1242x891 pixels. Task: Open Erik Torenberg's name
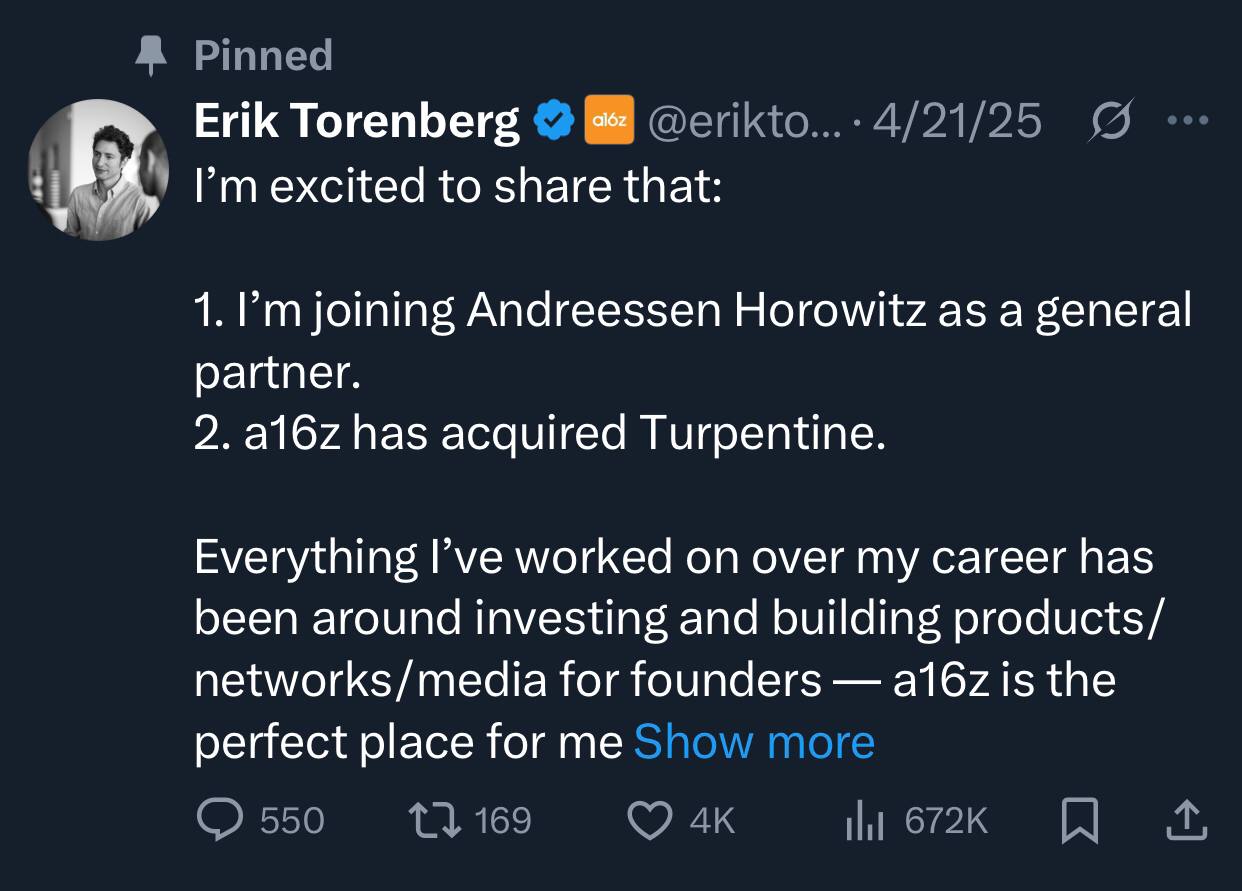355,119
